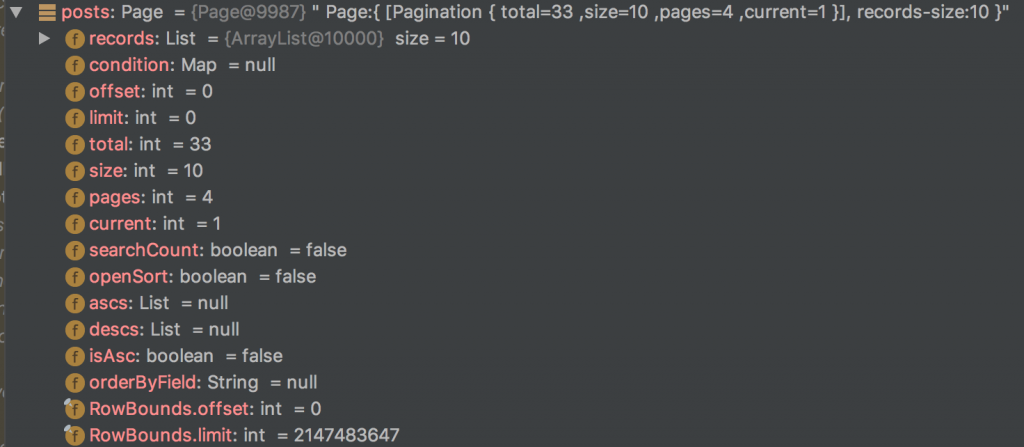Click the field icon beside condition
Viewport: 1024px width, 447px height.
[x=75, y=65]
